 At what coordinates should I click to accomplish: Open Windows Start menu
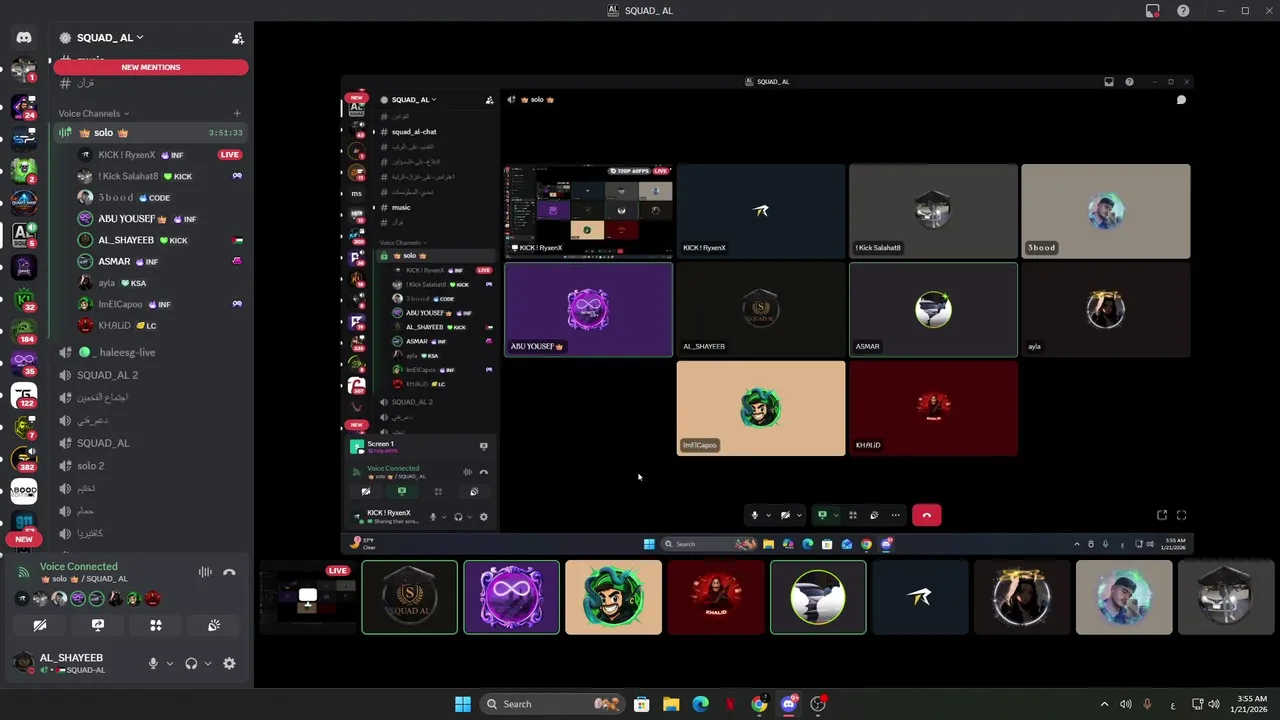coord(462,704)
